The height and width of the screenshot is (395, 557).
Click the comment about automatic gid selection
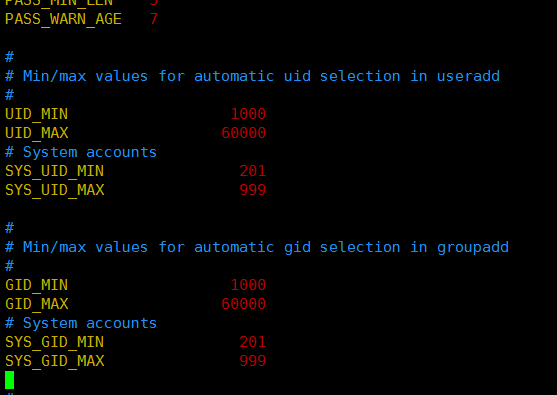coord(257,248)
